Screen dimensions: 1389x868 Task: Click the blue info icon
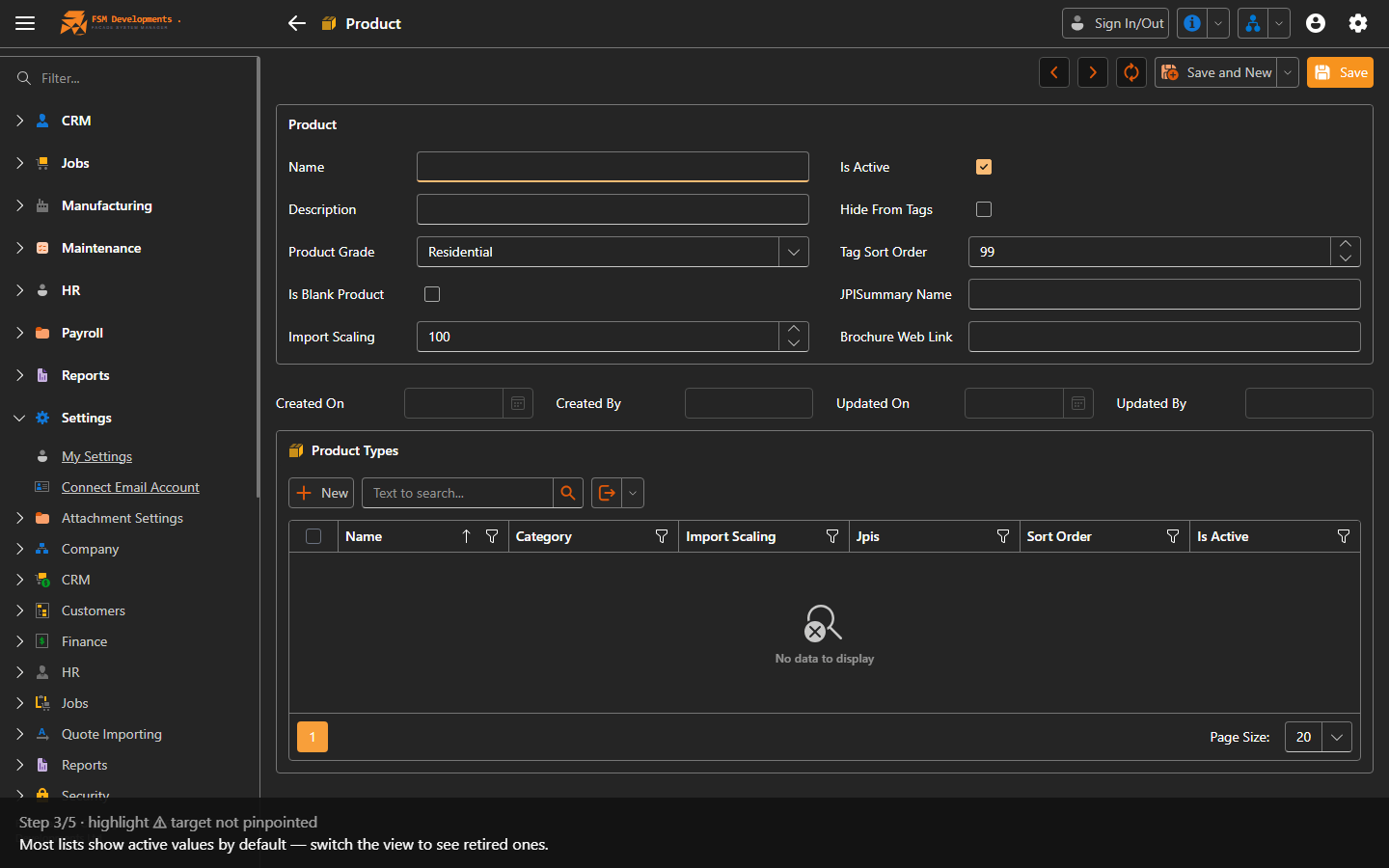click(x=1192, y=23)
